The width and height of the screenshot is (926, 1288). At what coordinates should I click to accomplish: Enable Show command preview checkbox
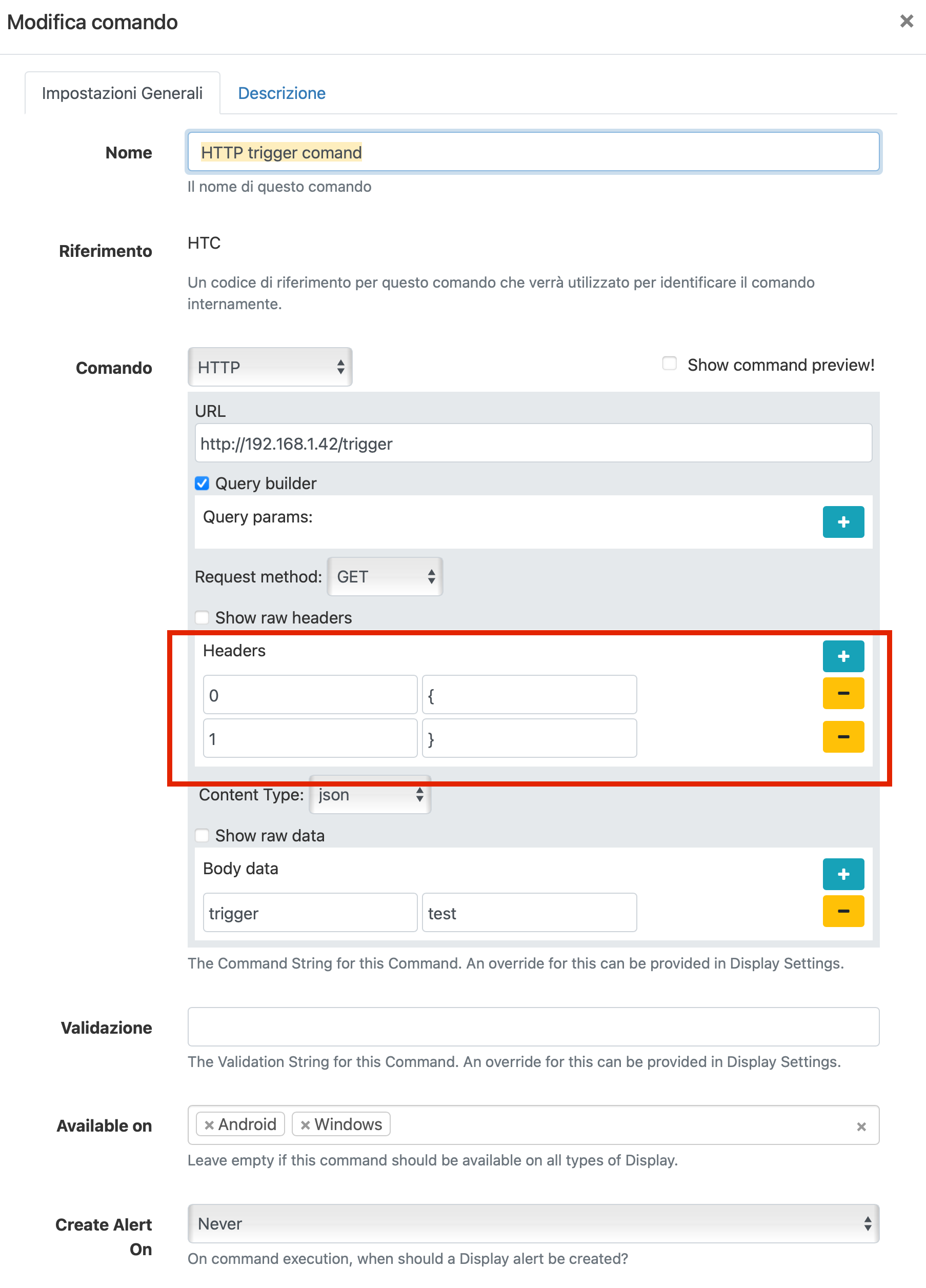pos(670,364)
